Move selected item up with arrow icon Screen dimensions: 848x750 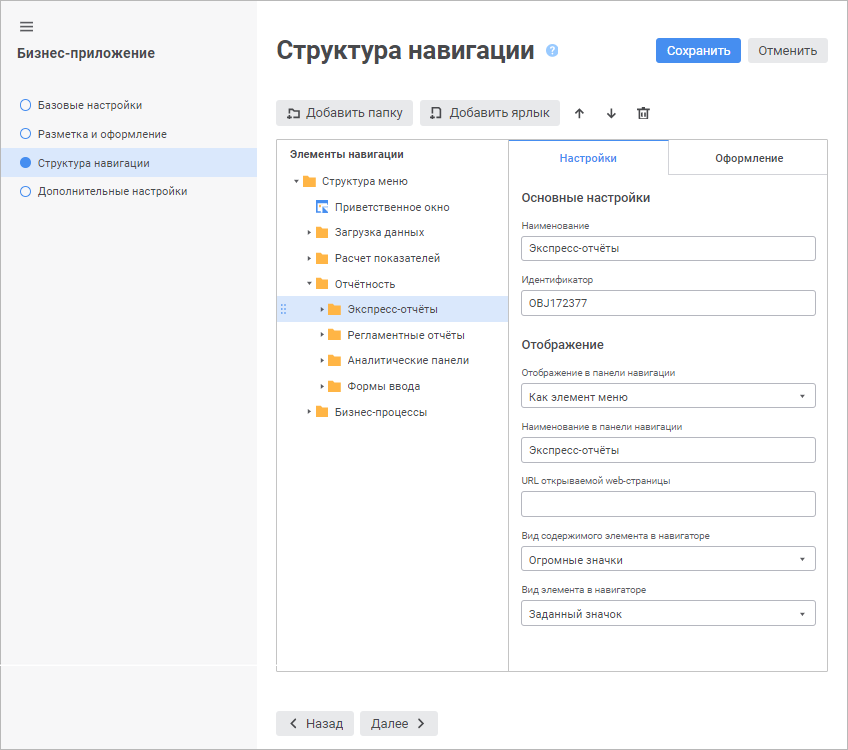click(579, 113)
